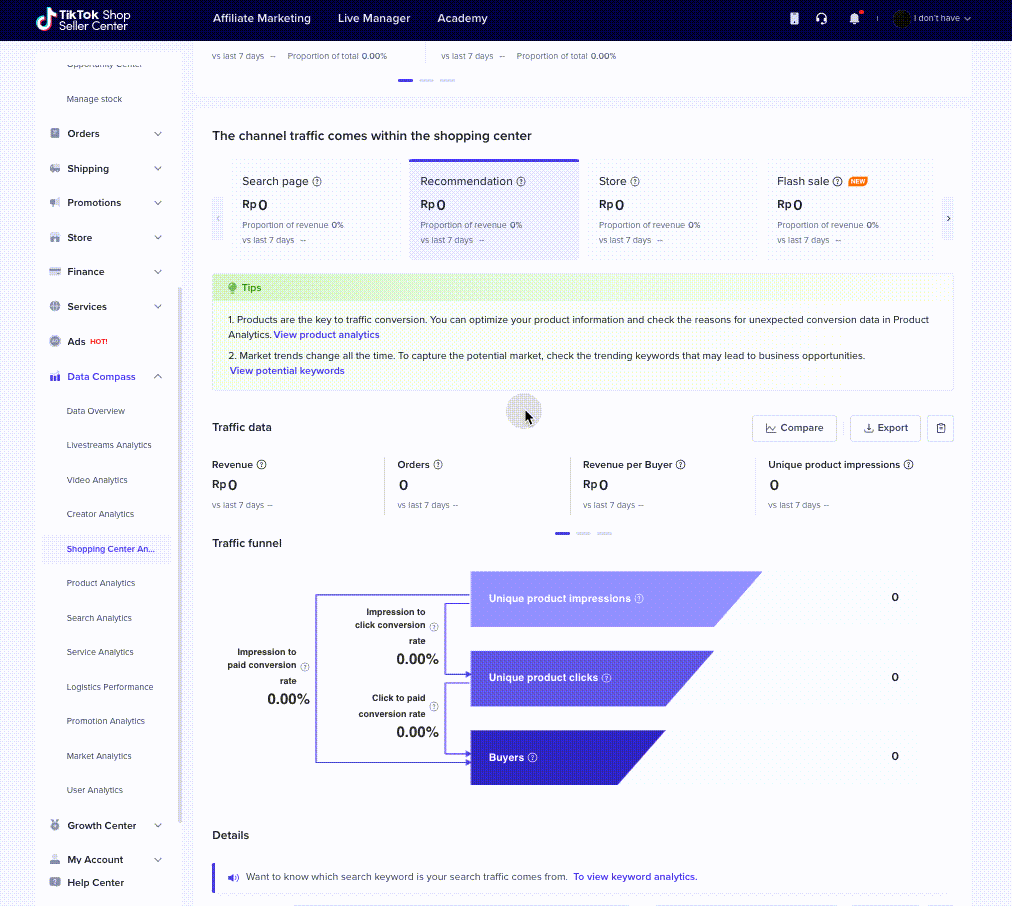
Task: Open the headset support icon
Action: [822, 18]
